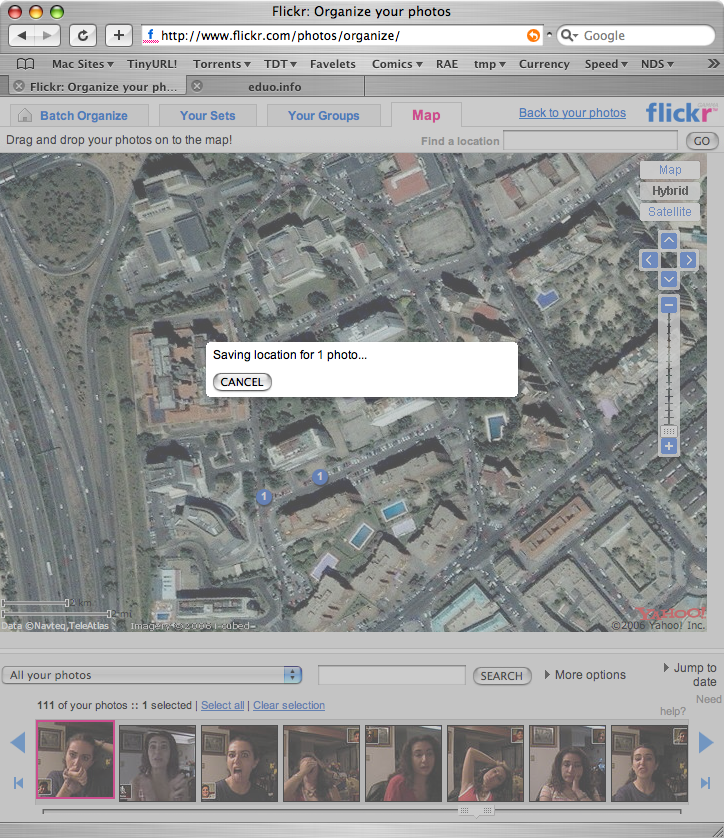The width and height of the screenshot is (724, 838).
Task: Switch map view to Satellite mode
Action: [669, 212]
